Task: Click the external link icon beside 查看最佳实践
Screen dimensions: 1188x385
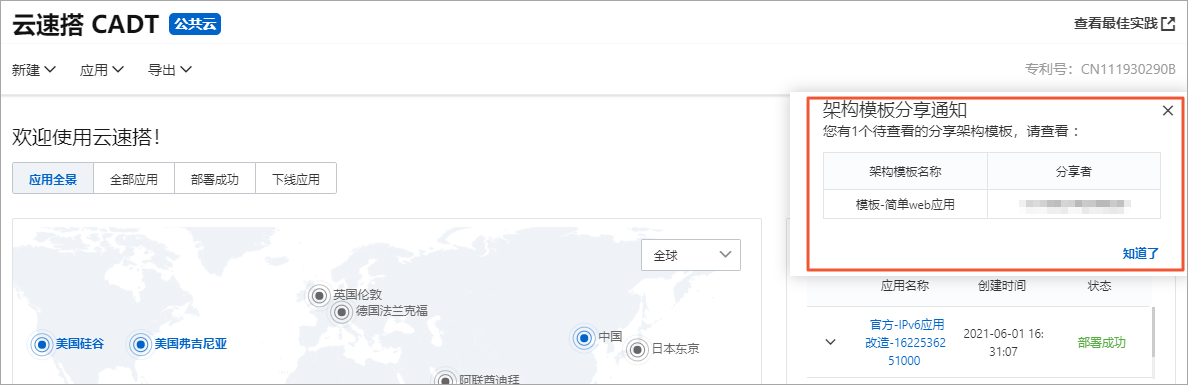Action: click(x=1168, y=23)
